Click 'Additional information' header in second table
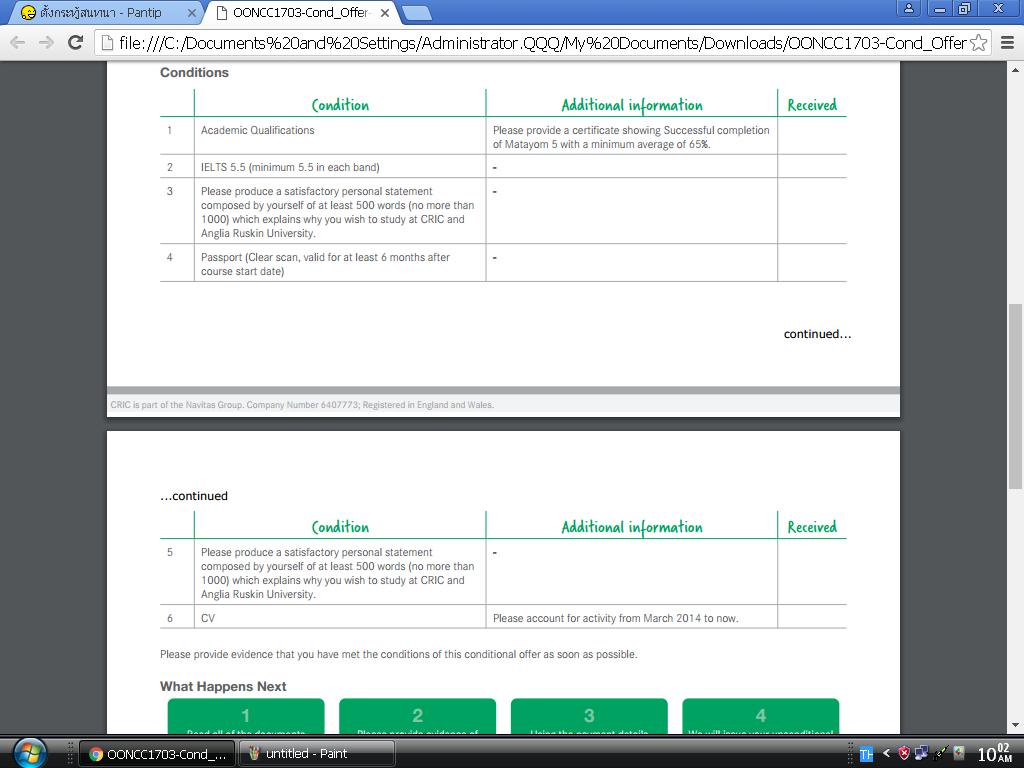 click(632, 527)
